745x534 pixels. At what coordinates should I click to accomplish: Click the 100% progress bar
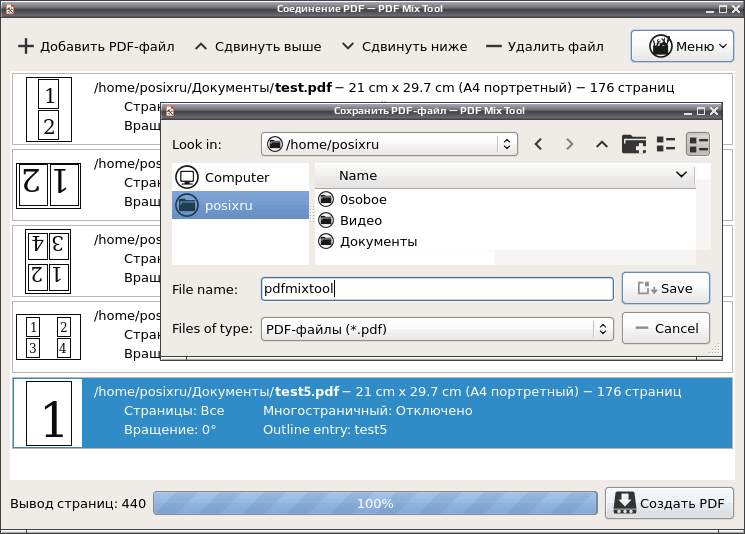tap(375, 504)
